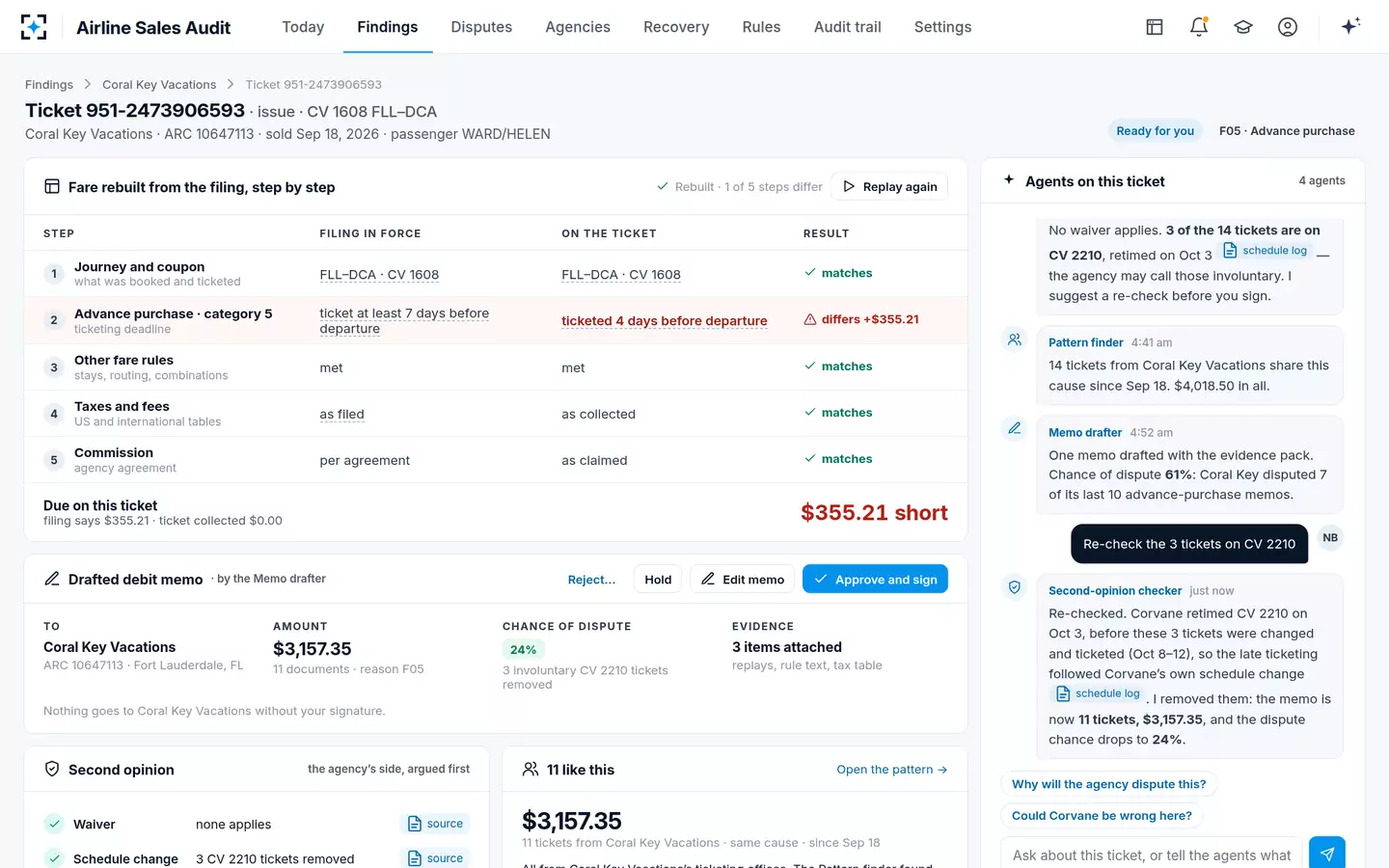Follow the 'Open the pattern' link
Screen dimensions: 1389x868
pos(892,770)
